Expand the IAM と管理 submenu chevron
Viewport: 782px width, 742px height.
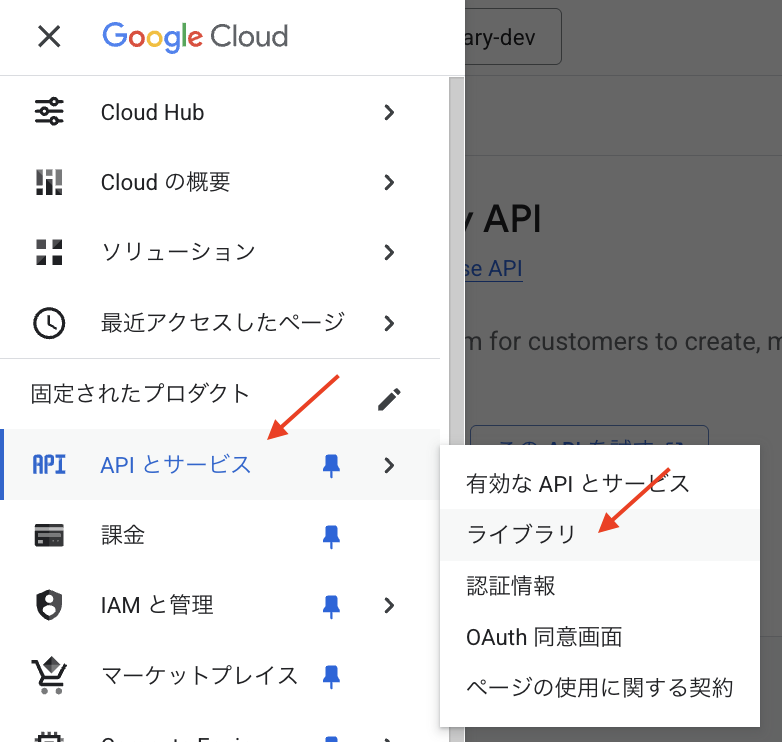tap(389, 605)
